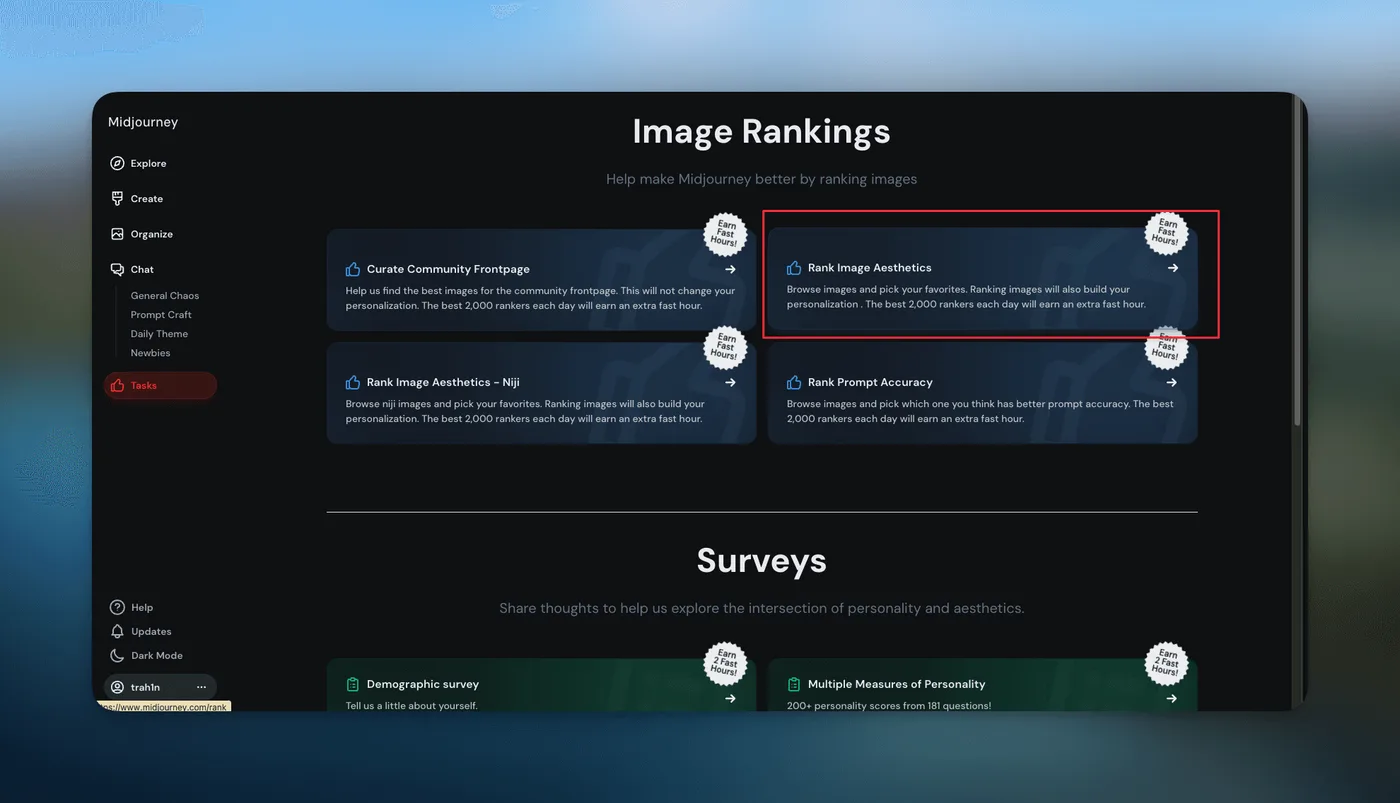Image resolution: width=1400 pixels, height=803 pixels.
Task: Start the Demographic survey
Action: [x=541, y=685]
